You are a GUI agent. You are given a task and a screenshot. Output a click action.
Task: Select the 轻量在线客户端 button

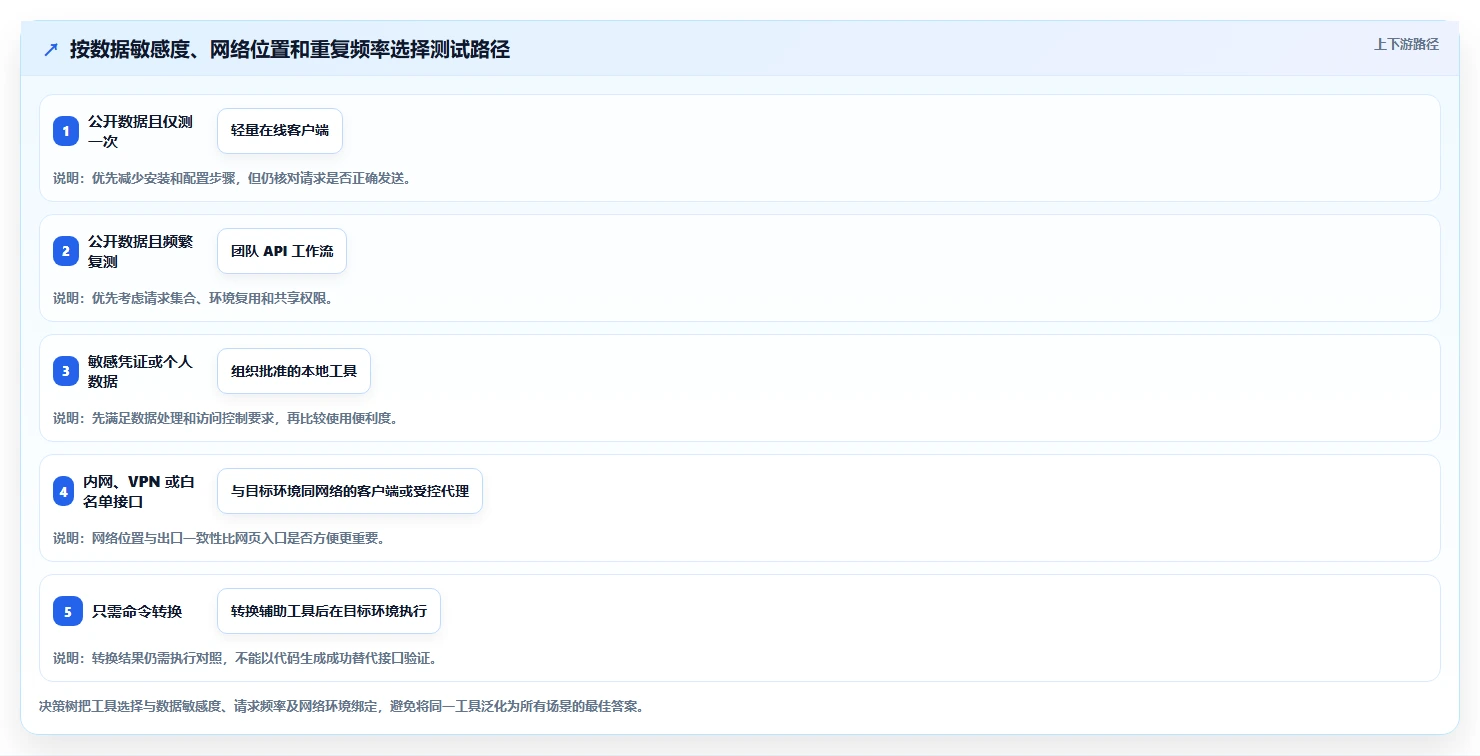tap(280, 131)
